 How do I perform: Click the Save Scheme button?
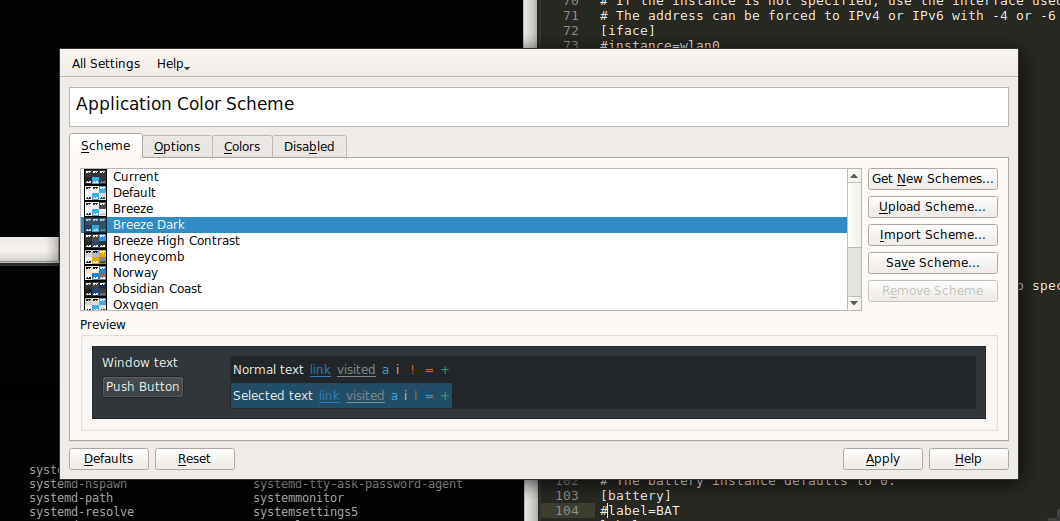[933, 263]
